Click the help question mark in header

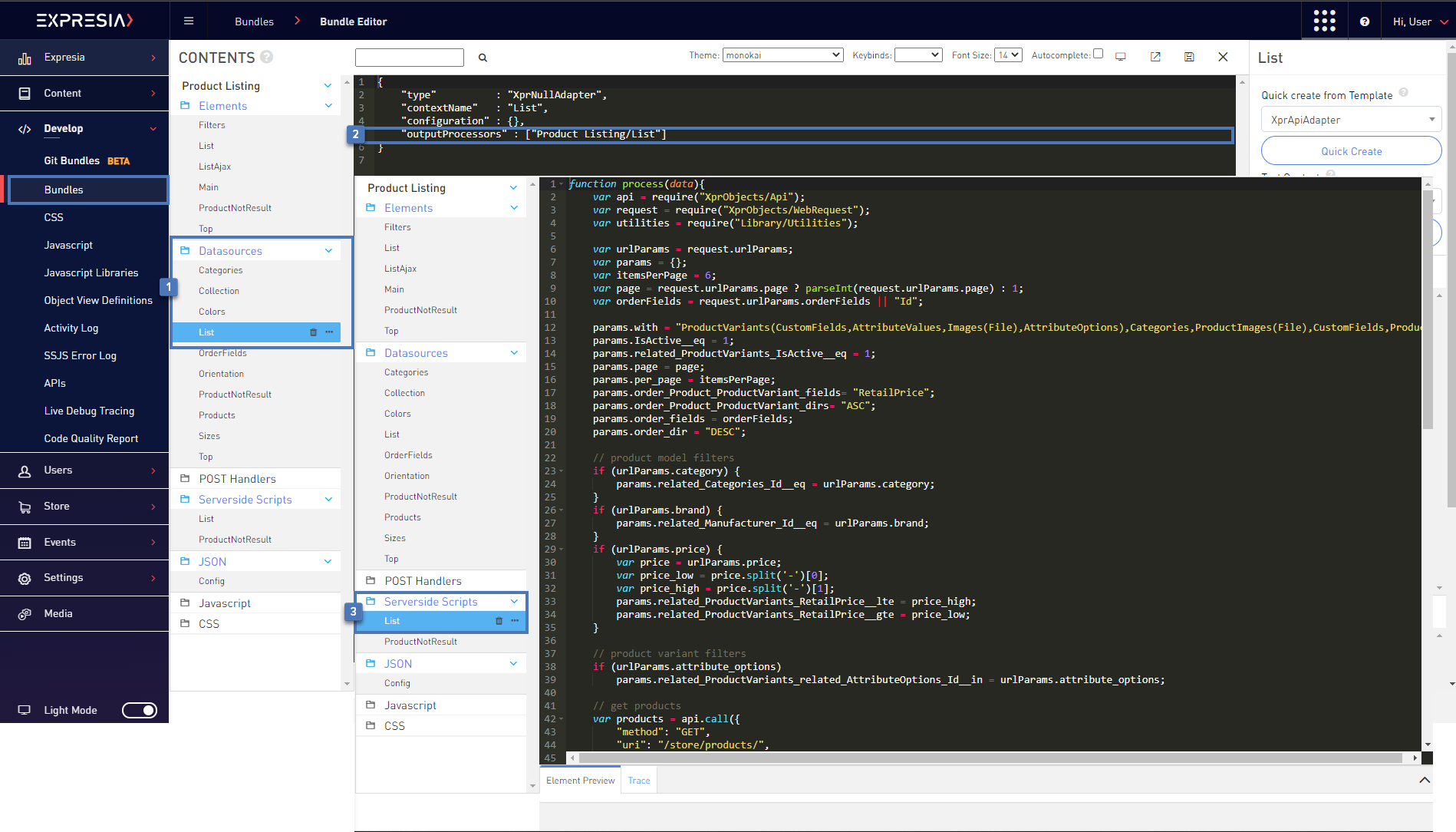coord(1365,21)
